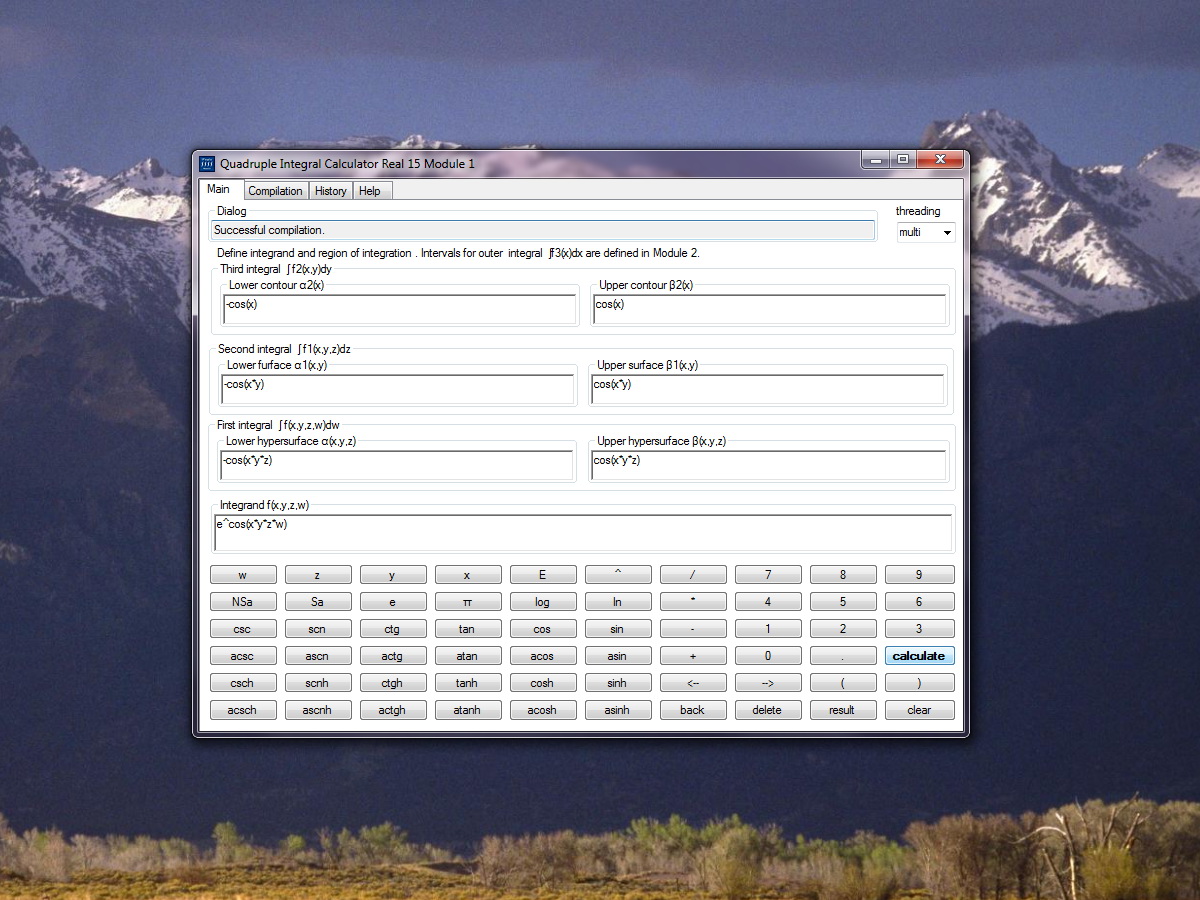Click the asinh function key
The height and width of the screenshot is (900, 1200).
pyautogui.click(x=618, y=710)
